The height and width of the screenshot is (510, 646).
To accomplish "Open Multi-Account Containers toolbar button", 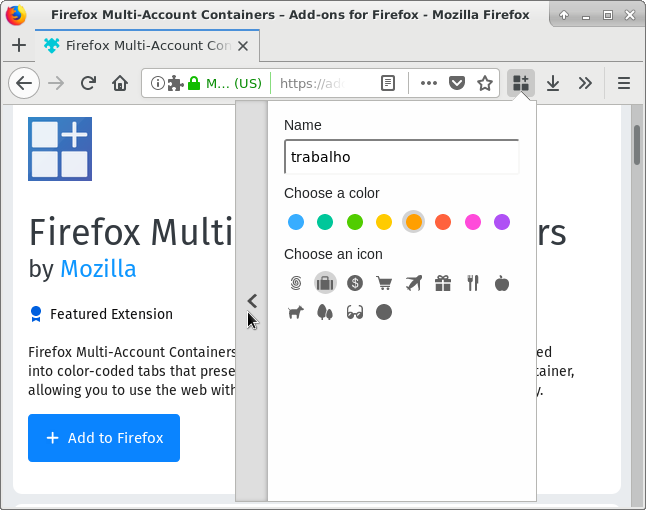I will tap(521, 83).
